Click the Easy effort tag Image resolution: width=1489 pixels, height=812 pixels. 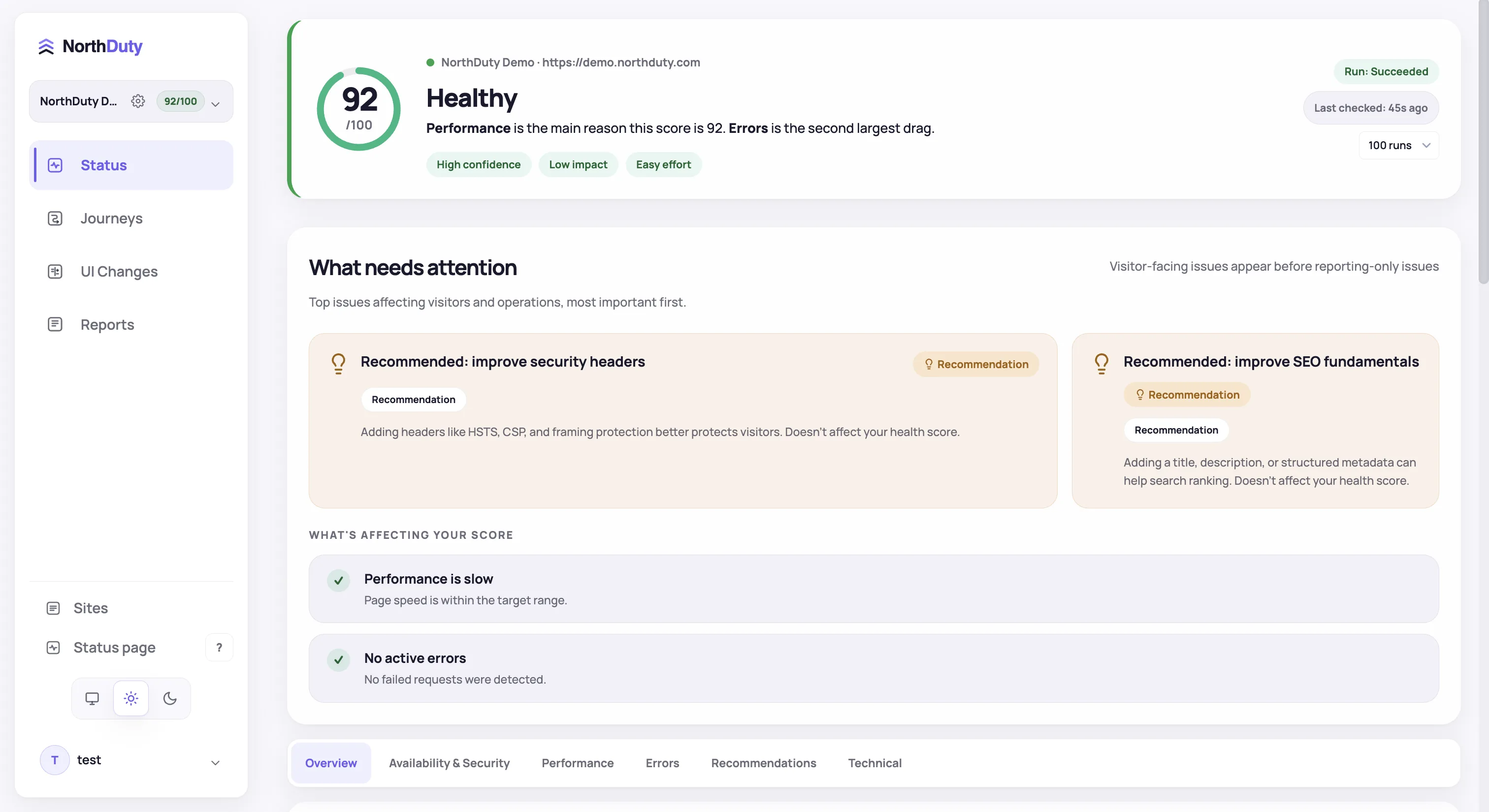coord(664,164)
